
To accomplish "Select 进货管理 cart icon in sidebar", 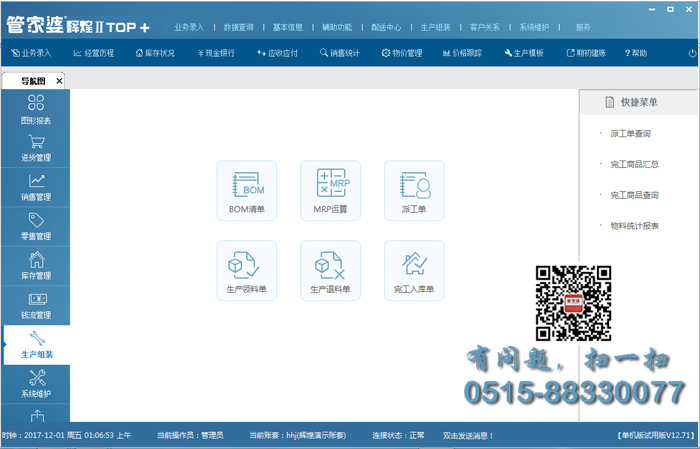I will pos(36,148).
